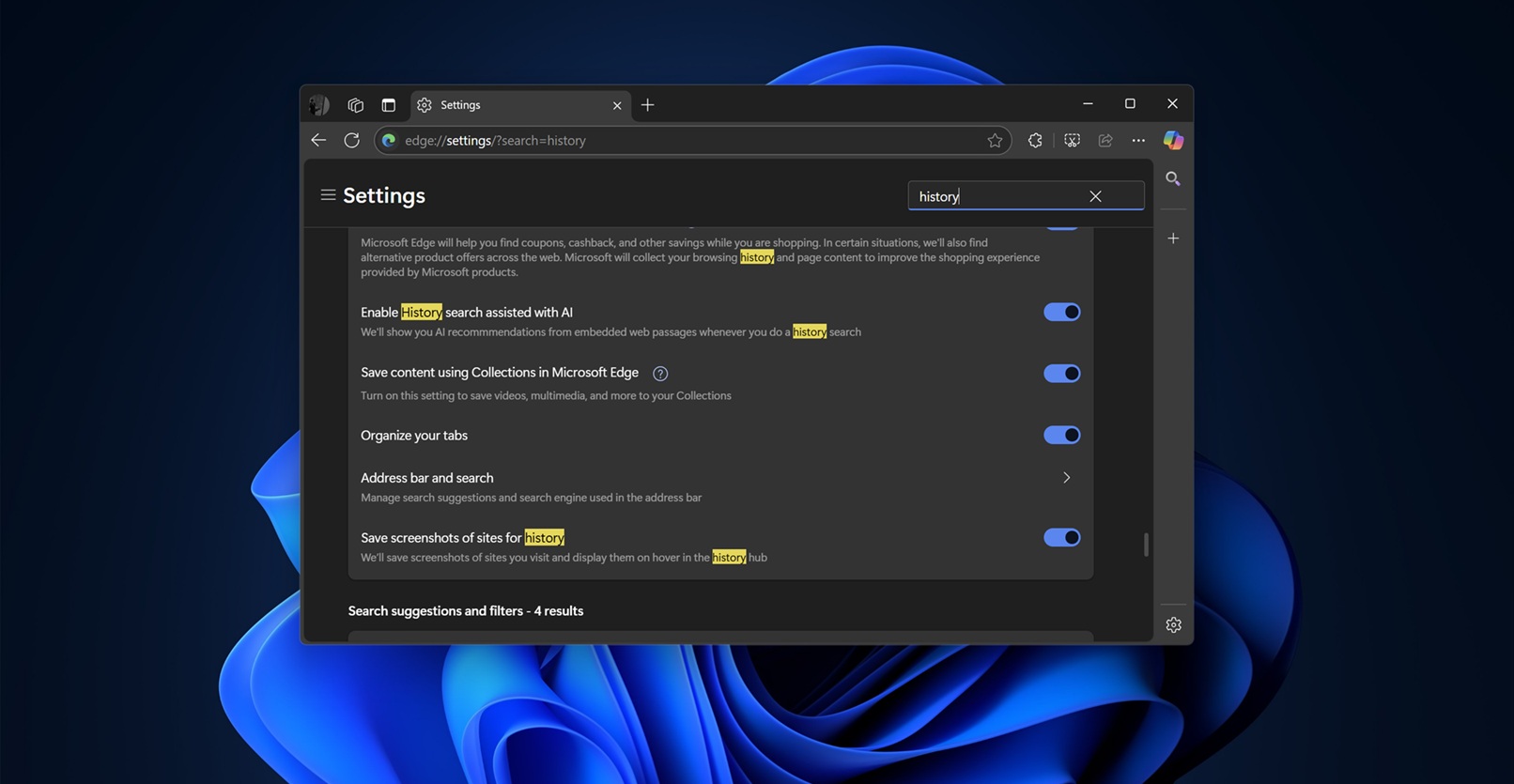Click the Edge logo site info icon

[389, 140]
